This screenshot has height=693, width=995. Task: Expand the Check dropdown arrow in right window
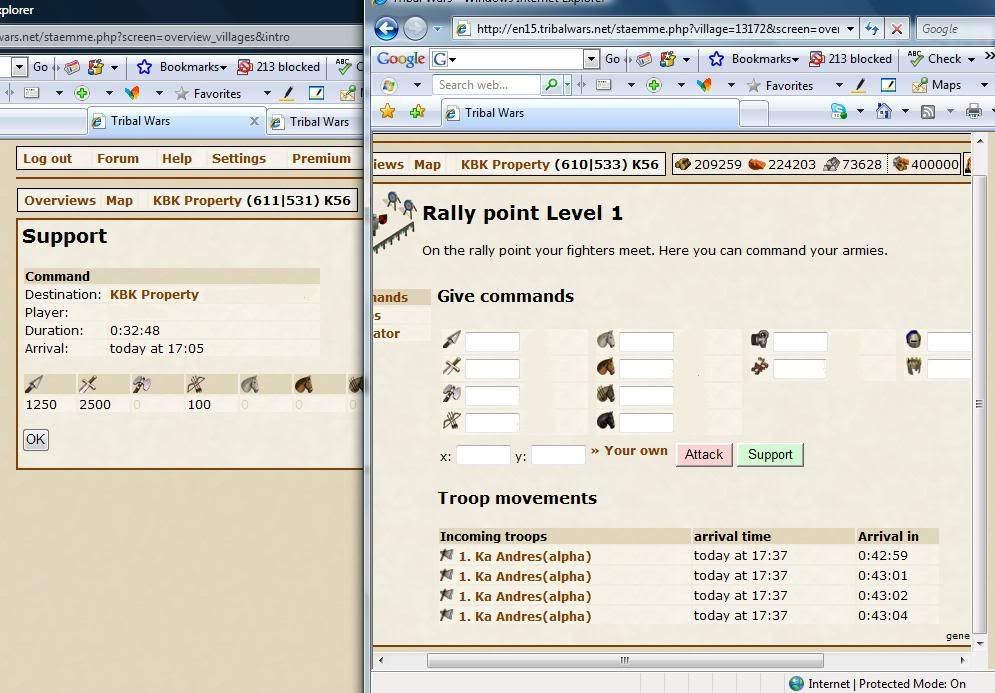pos(971,60)
